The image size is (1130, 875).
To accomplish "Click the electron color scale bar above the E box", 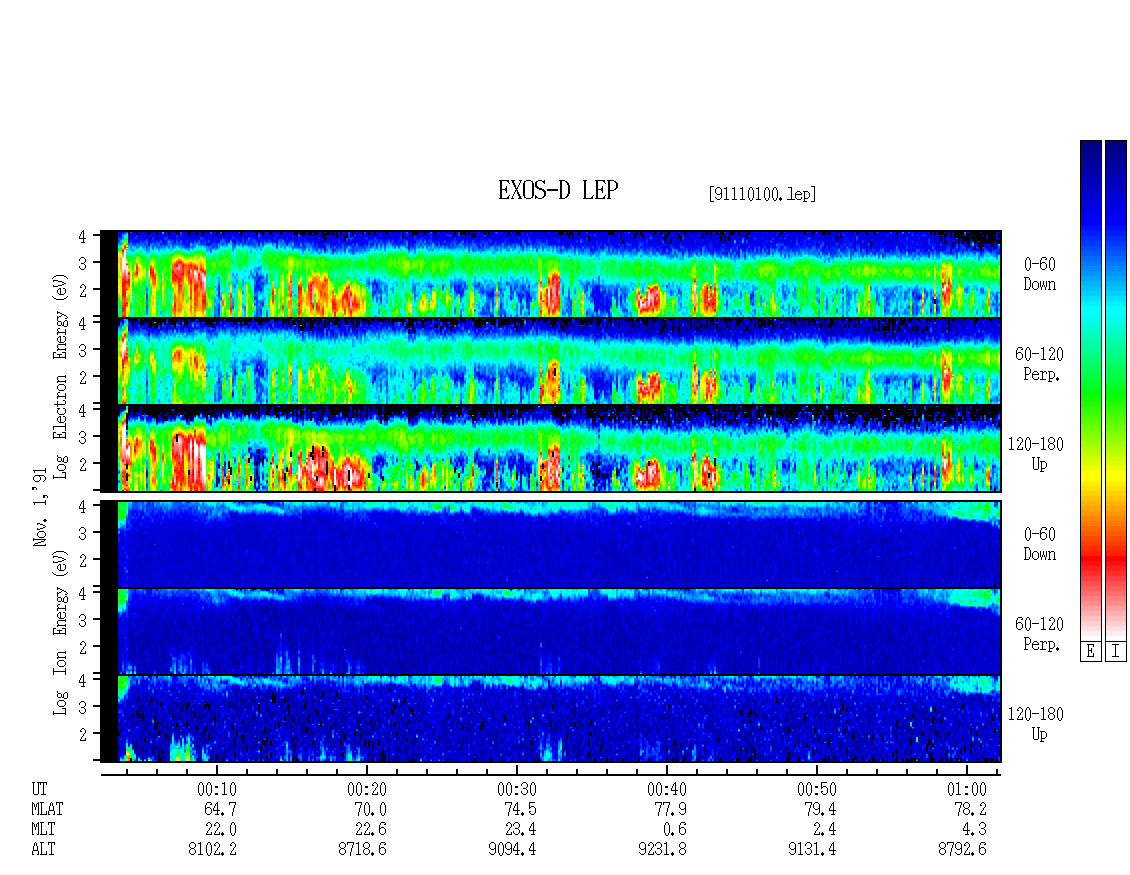I will [1090, 390].
